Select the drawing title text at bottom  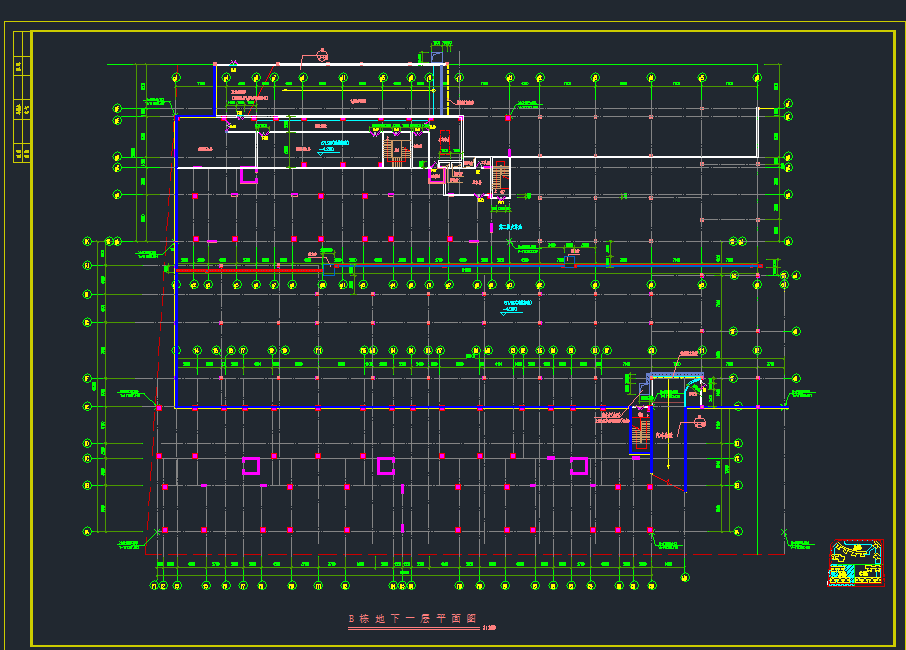click(410, 619)
